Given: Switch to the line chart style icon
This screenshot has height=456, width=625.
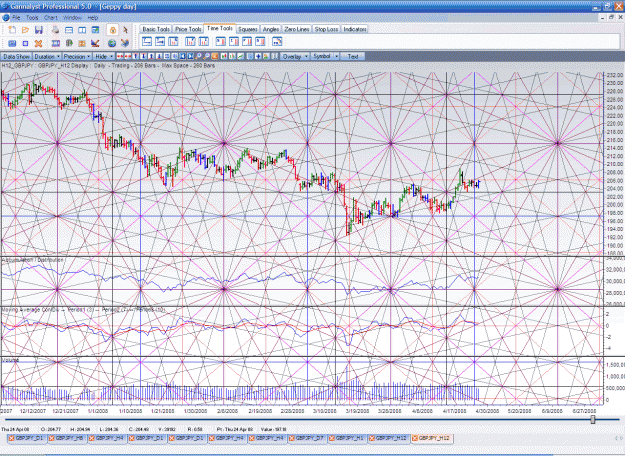Looking at the screenshot, I should (241, 57).
